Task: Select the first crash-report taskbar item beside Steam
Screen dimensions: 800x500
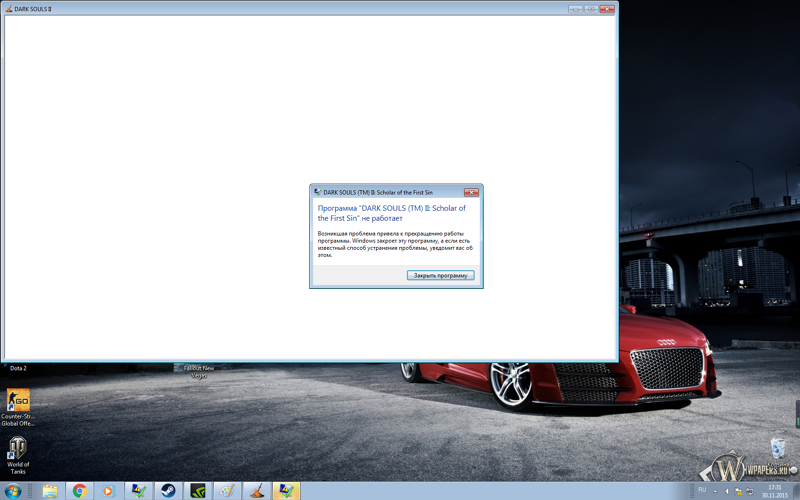Action: coord(138,491)
